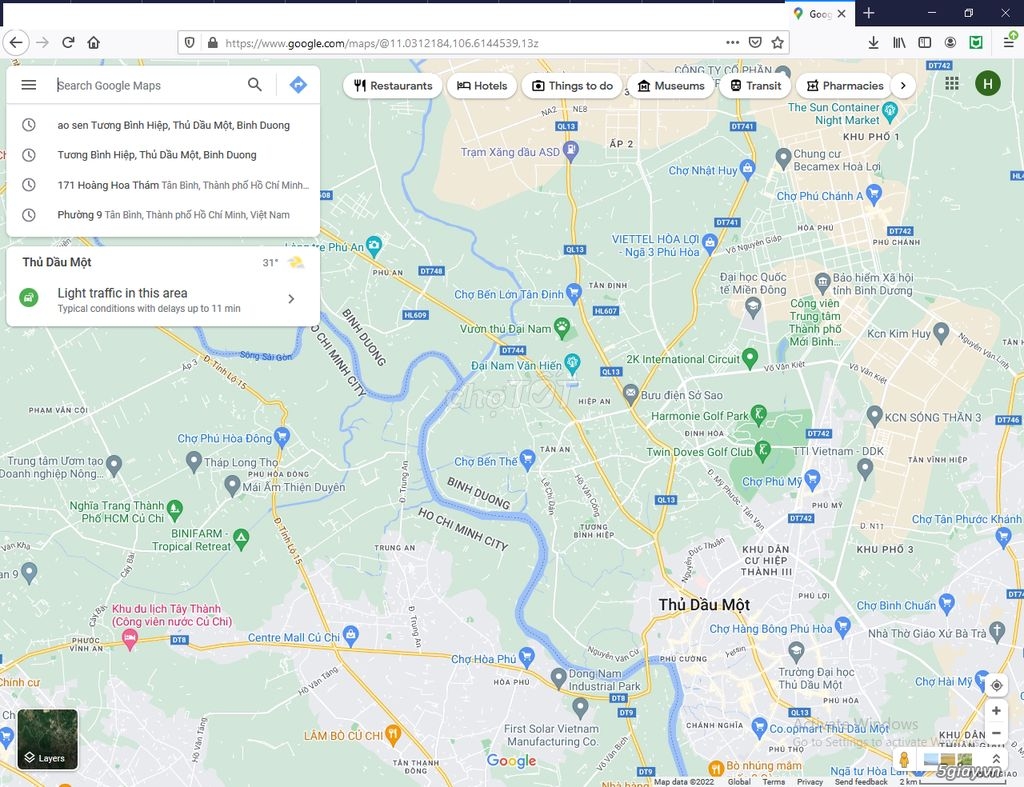Click the search magnifier icon
Image resolution: width=1024 pixels, height=787 pixels.
[255, 84]
